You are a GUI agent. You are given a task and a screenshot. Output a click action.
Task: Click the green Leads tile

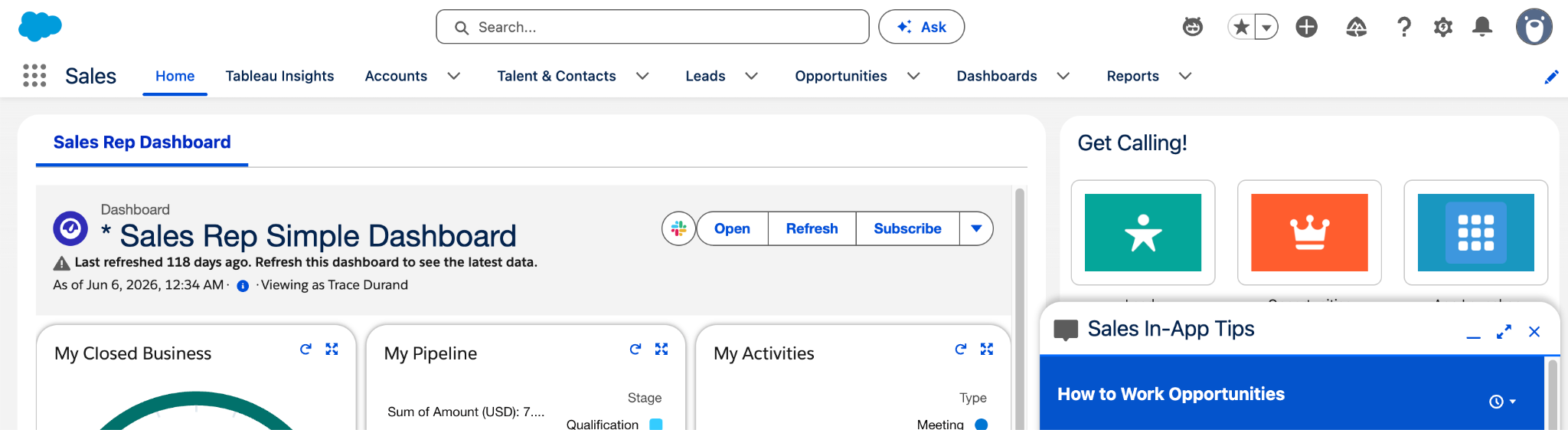pyautogui.click(x=1143, y=232)
